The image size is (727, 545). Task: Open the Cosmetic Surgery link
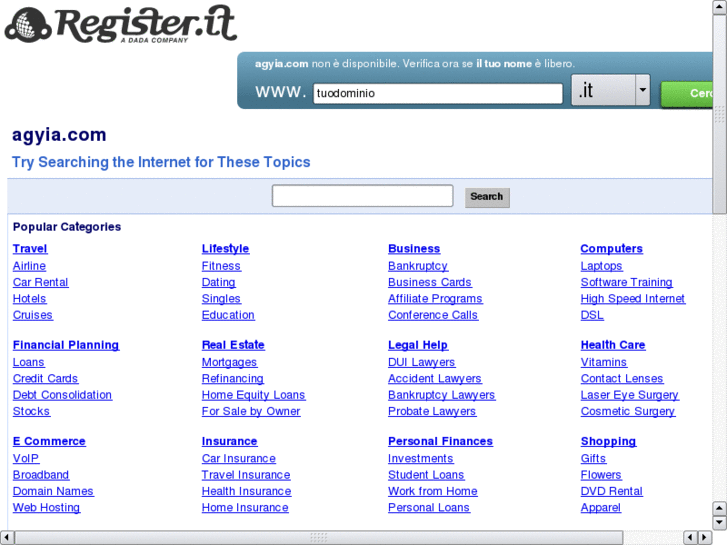point(628,411)
